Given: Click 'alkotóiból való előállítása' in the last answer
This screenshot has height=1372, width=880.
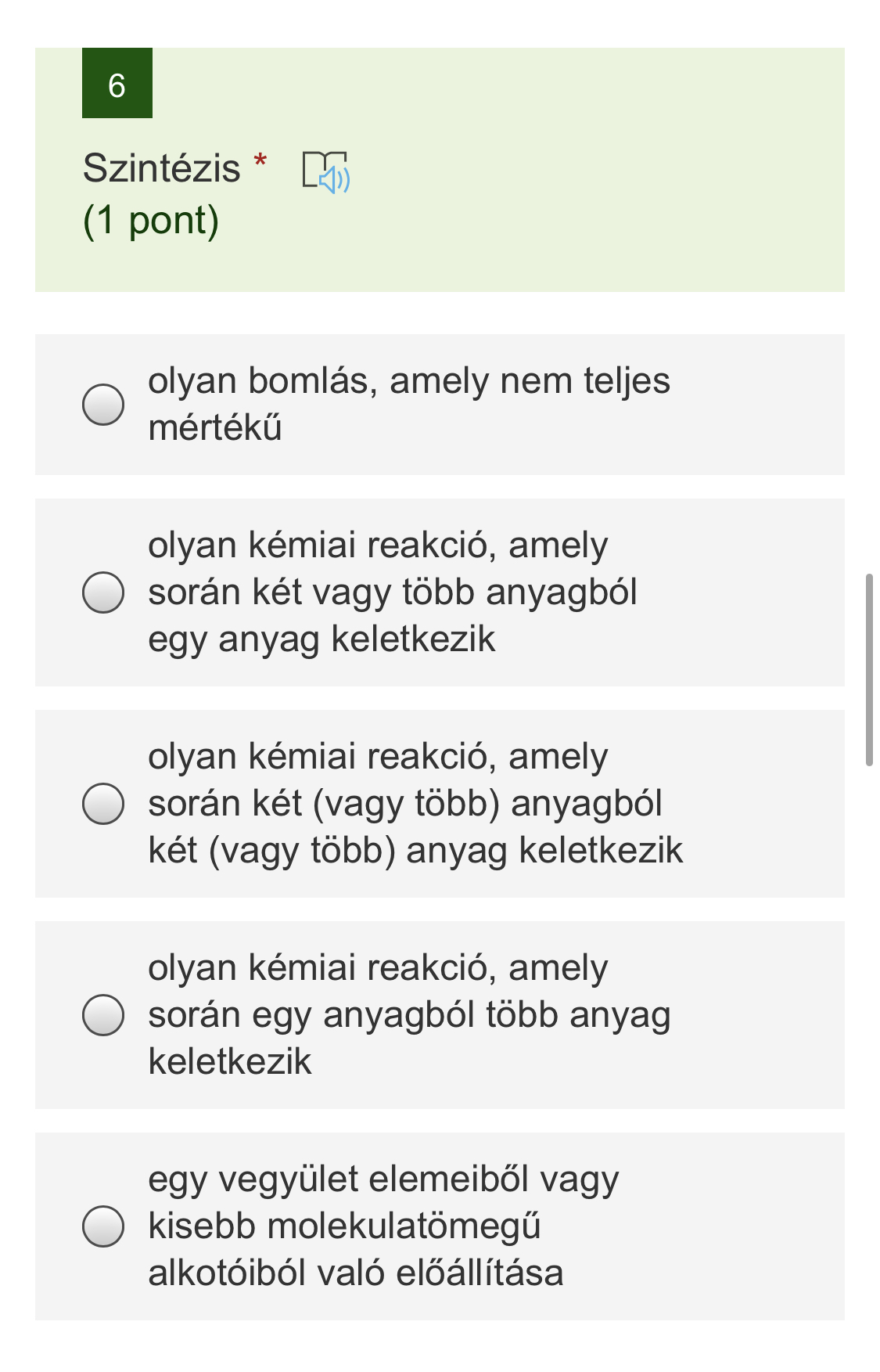Looking at the screenshot, I should 355,1273.
